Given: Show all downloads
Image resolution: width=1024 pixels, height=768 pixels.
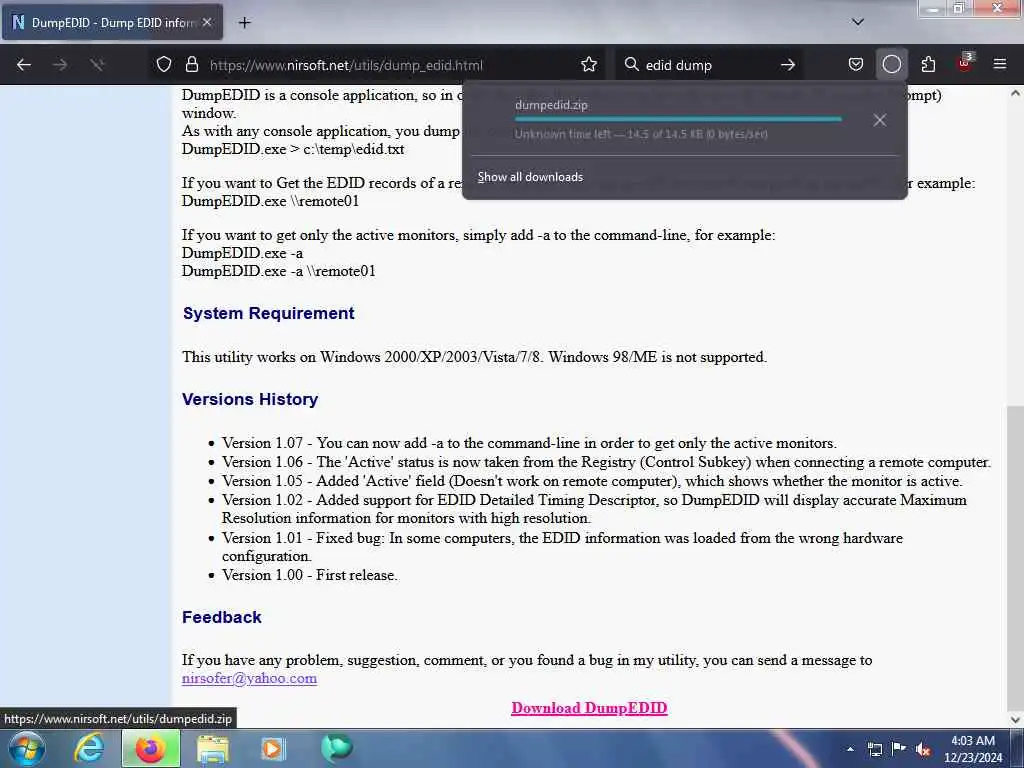Looking at the screenshot, I should (530, 177).
